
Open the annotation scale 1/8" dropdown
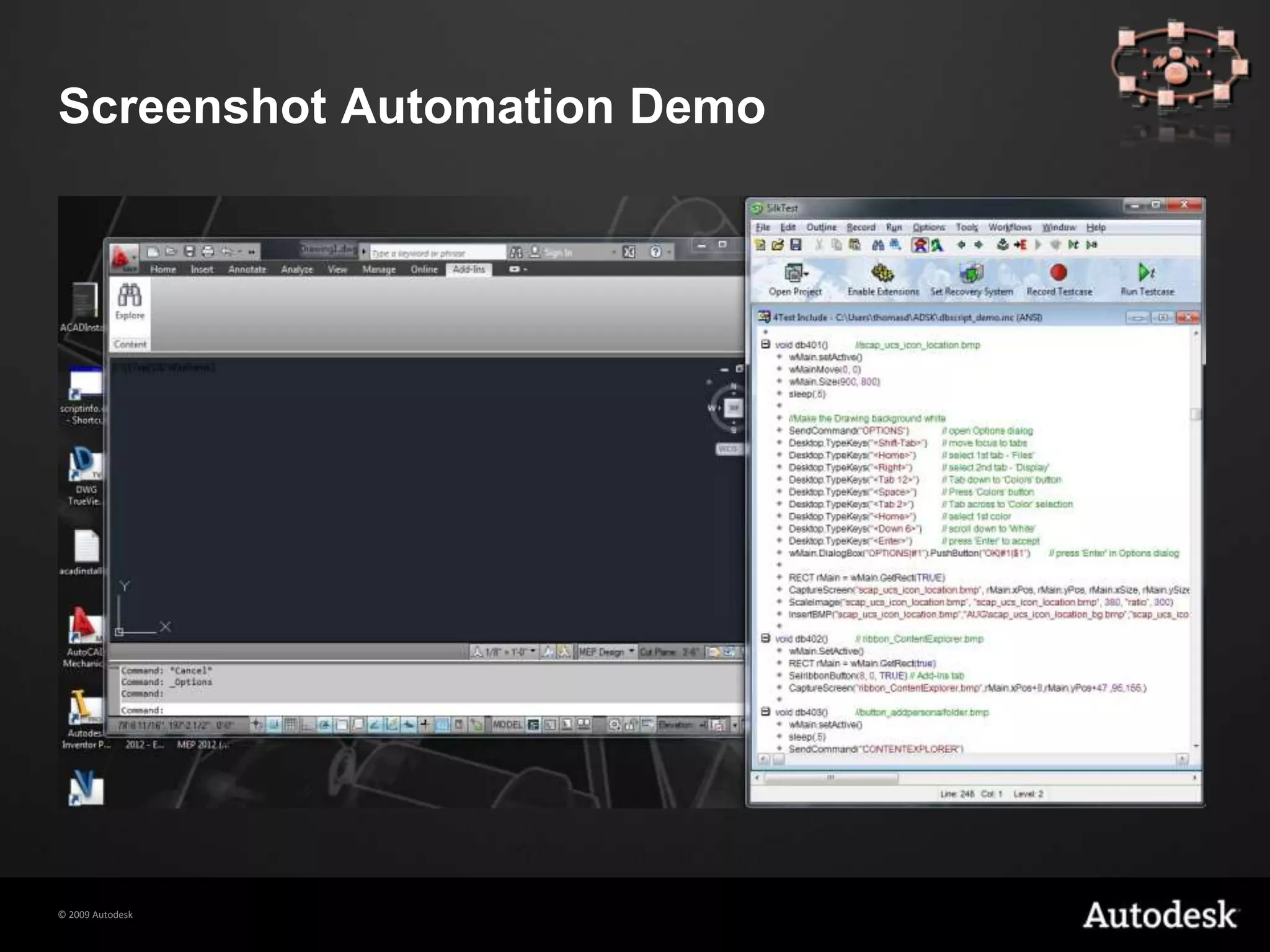pos(532,651)
